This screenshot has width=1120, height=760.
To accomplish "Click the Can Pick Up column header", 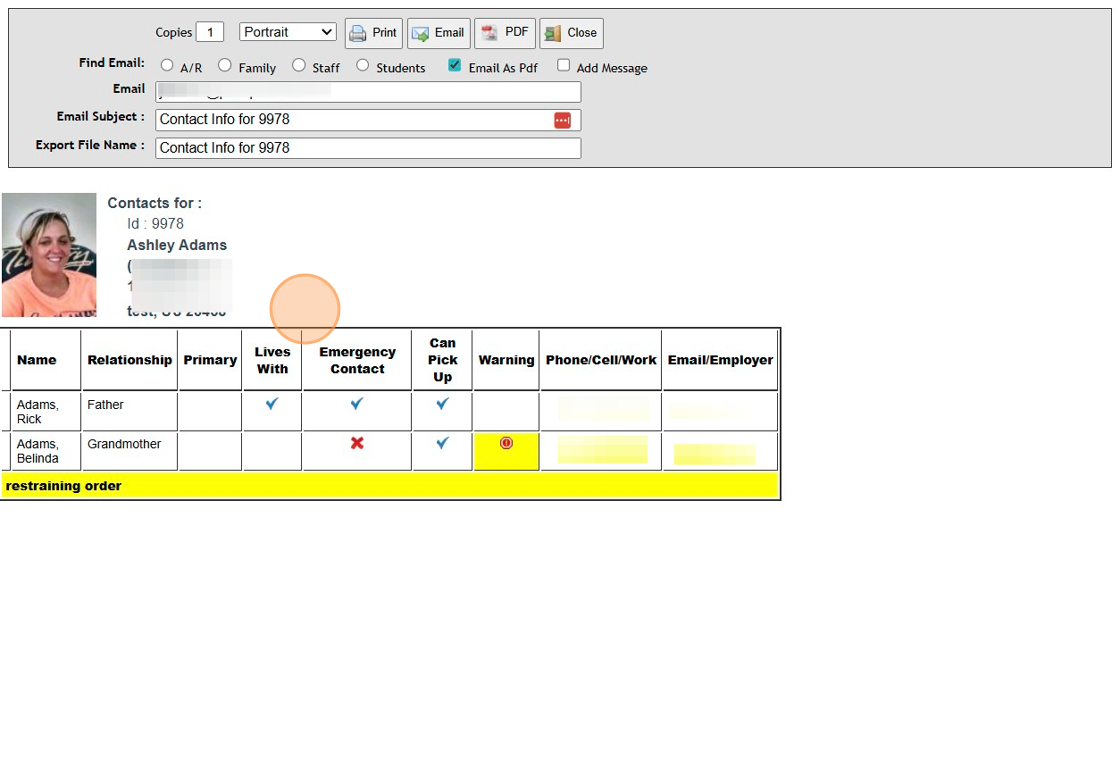I will coord(443,360).
